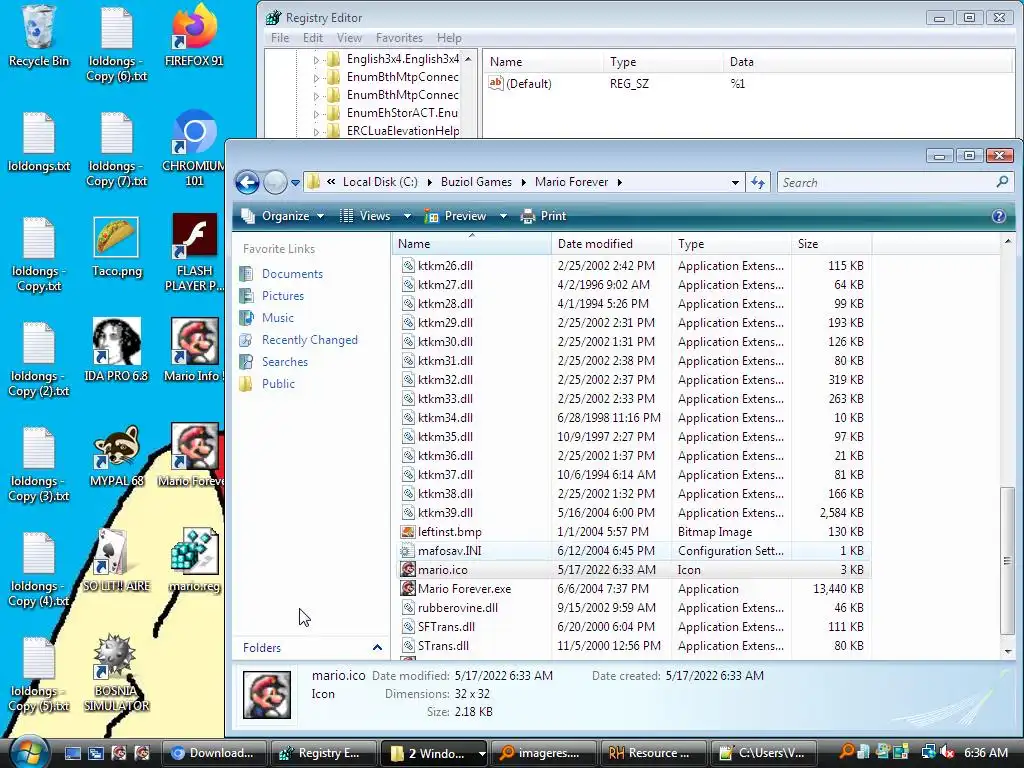Viewport: 1024px width, 768px height.
Task: Open Public favorite link
Action: pyautogui.click(x=278, y=384)
